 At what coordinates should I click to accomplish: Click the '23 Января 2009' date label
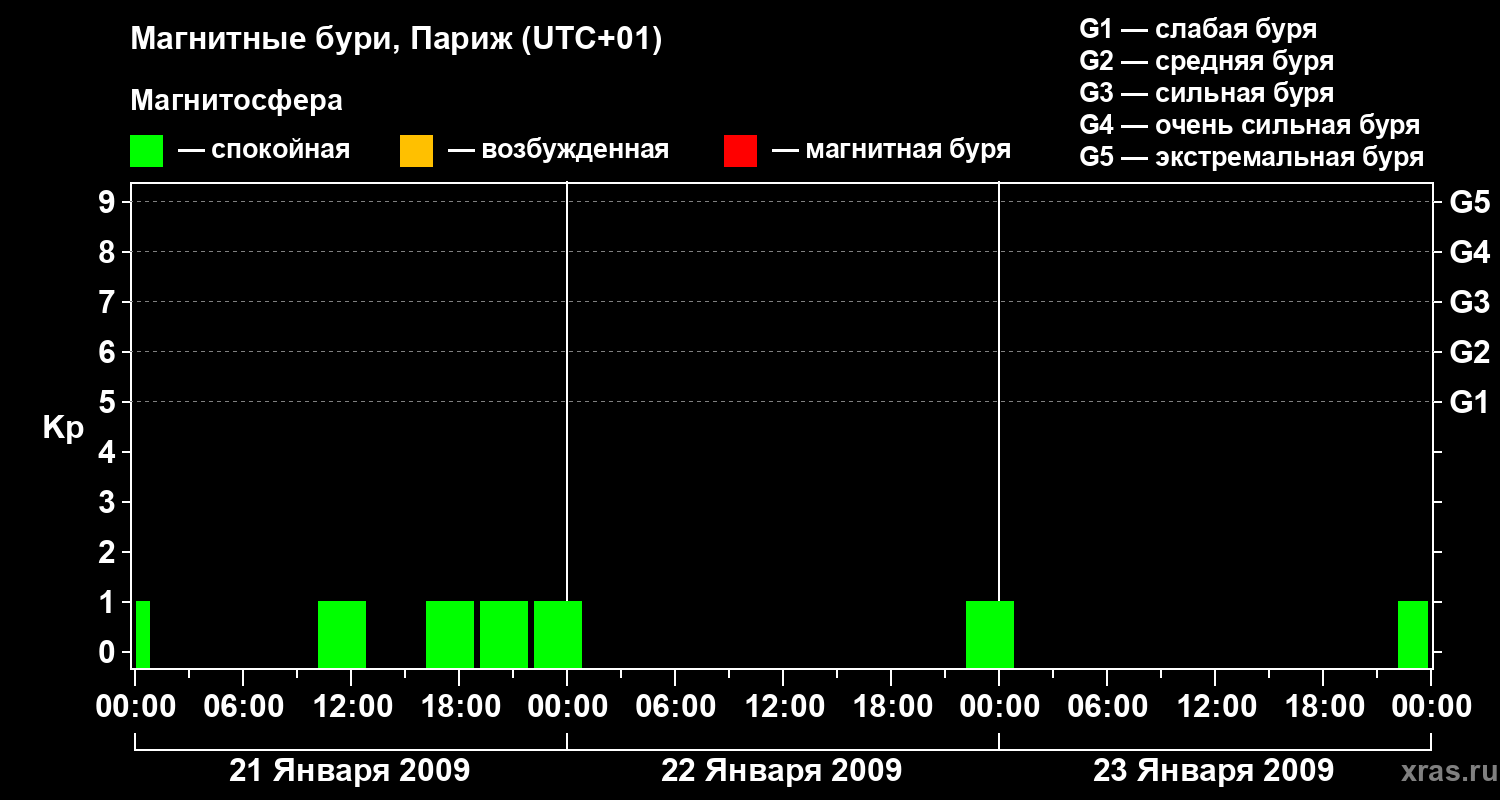point(1214,770)
